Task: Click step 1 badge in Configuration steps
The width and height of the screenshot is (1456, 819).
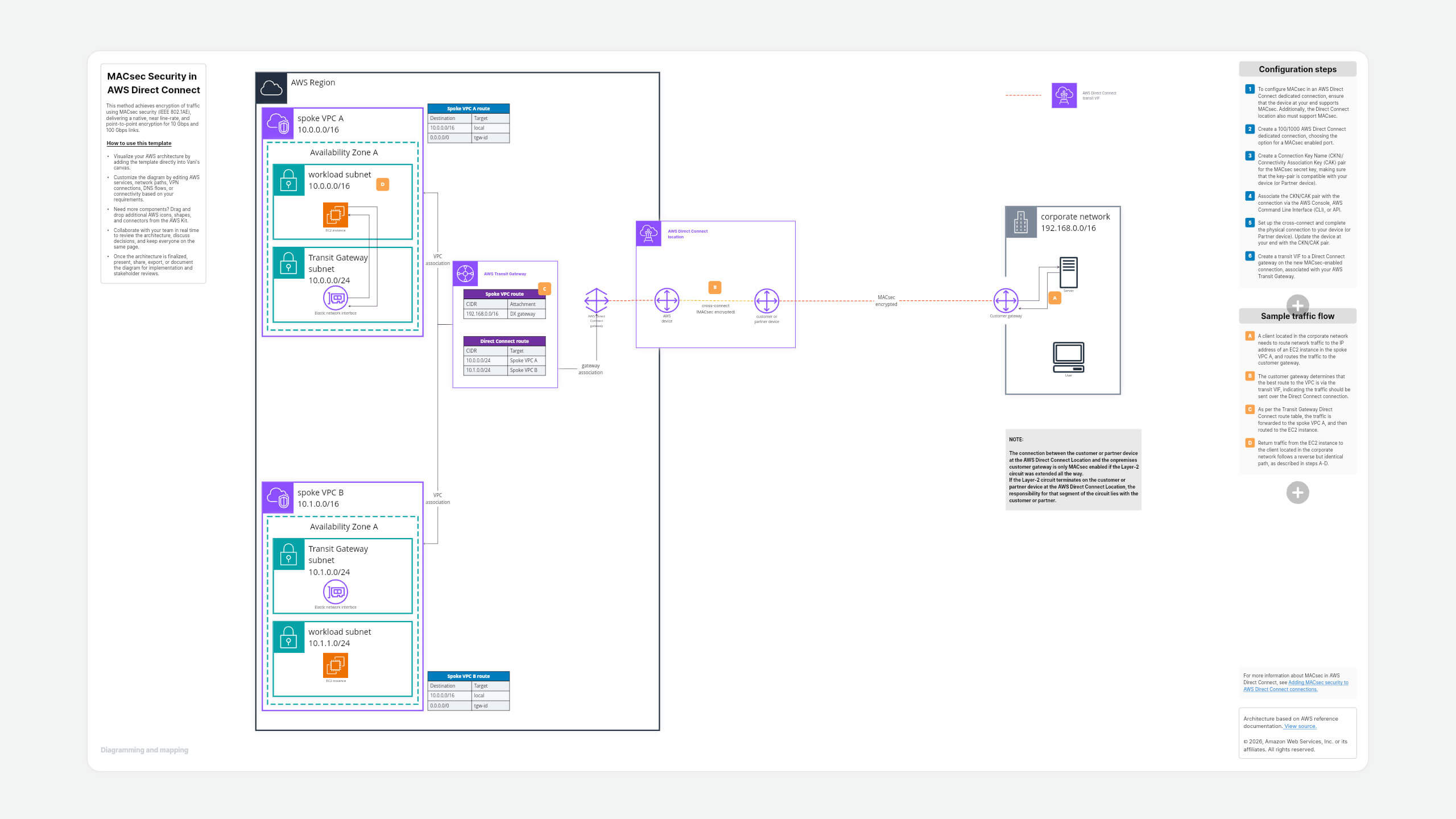Action: click(1250, 89)
